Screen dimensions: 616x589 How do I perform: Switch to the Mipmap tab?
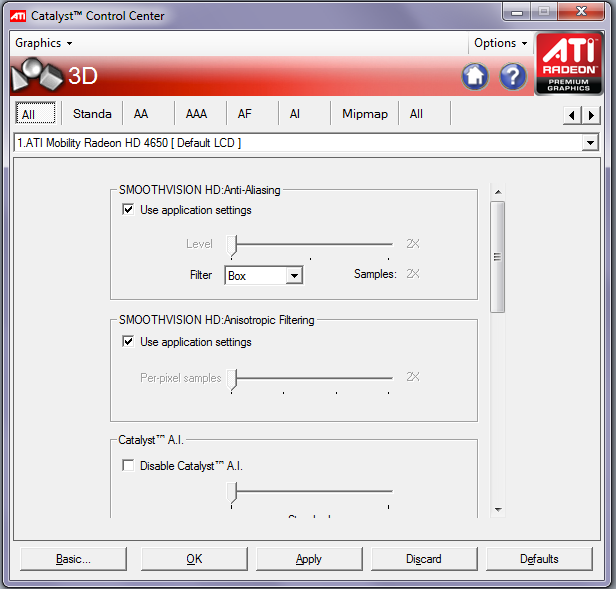[364, 114]
